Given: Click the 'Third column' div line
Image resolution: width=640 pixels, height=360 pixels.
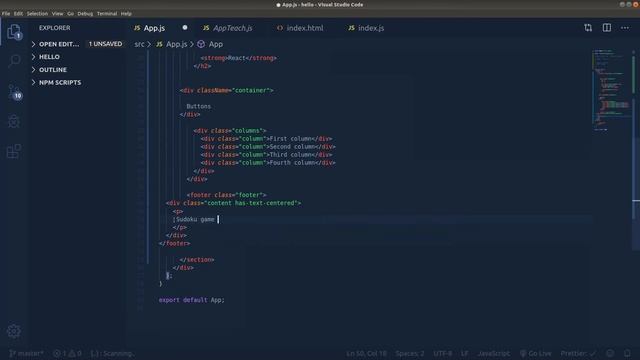Looking at the screenshot, I should tap(266, 155).
